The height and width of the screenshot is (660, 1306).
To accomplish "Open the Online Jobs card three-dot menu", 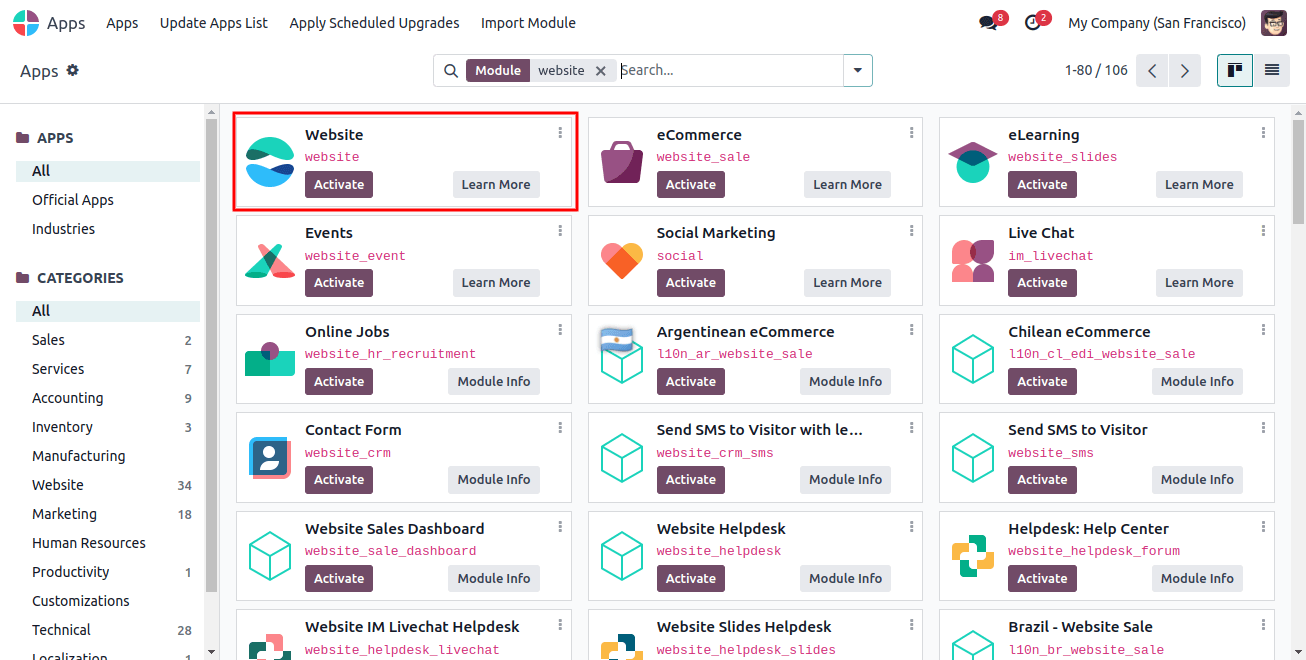I will point(560,329).
